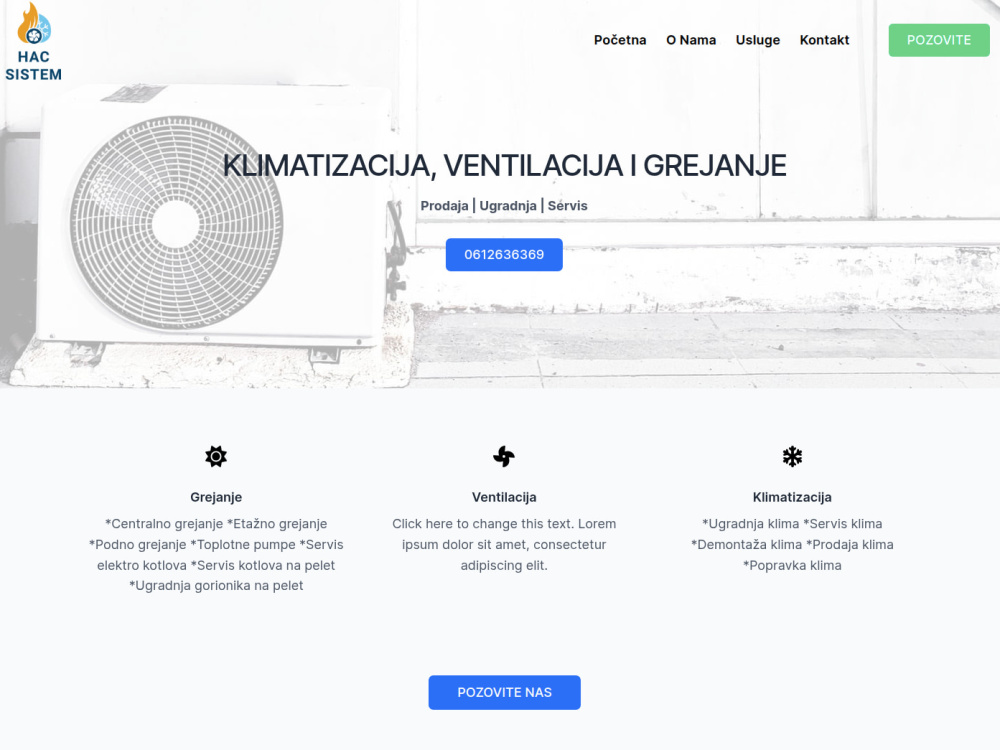1000x750 pixels.
Task: Open the Usluge menu item
Action: click(x=758, y=40)
